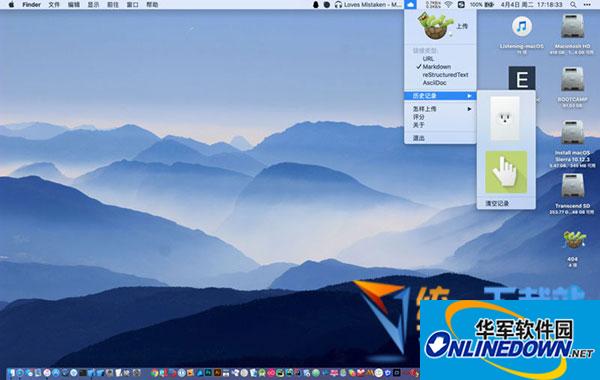
Task: Click the iPic cloud icon in menu bar
Action: tap(410, 5)
